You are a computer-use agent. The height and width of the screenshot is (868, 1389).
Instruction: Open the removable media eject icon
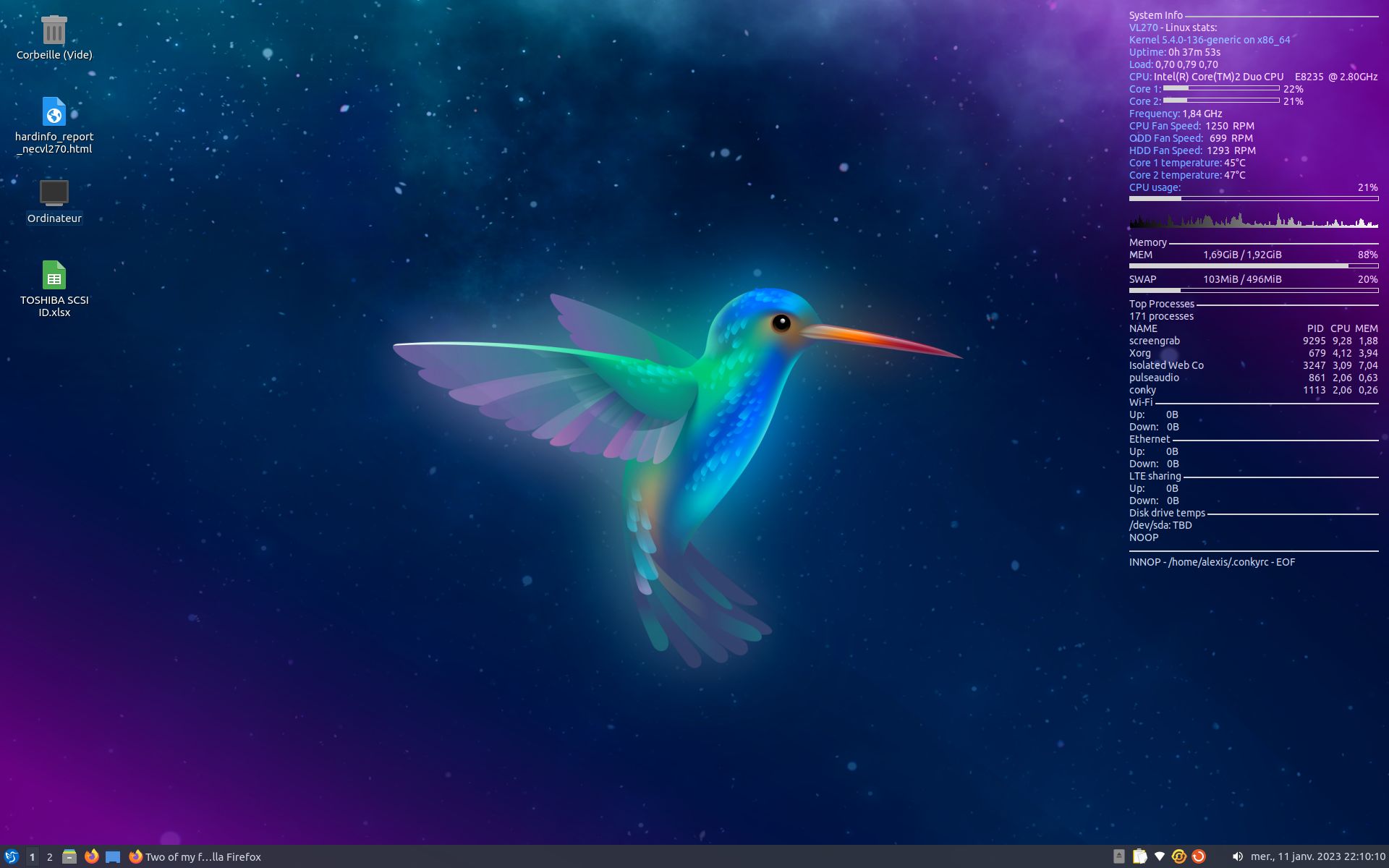(1118, 856)
